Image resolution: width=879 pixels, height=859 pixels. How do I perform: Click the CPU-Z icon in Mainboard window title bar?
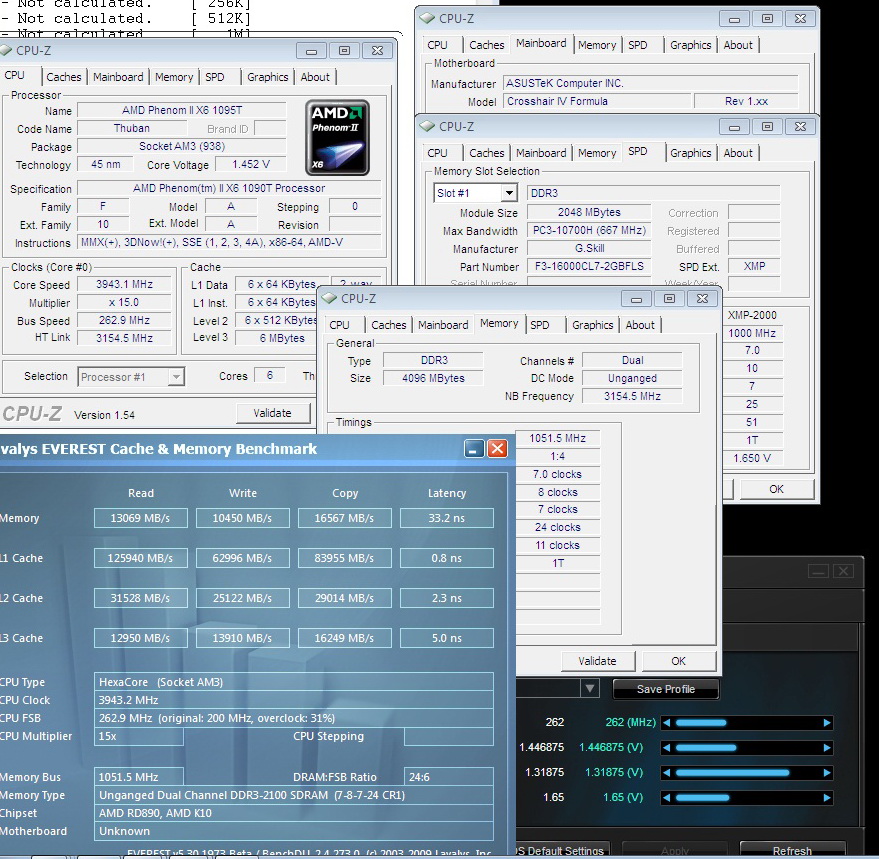427,19
